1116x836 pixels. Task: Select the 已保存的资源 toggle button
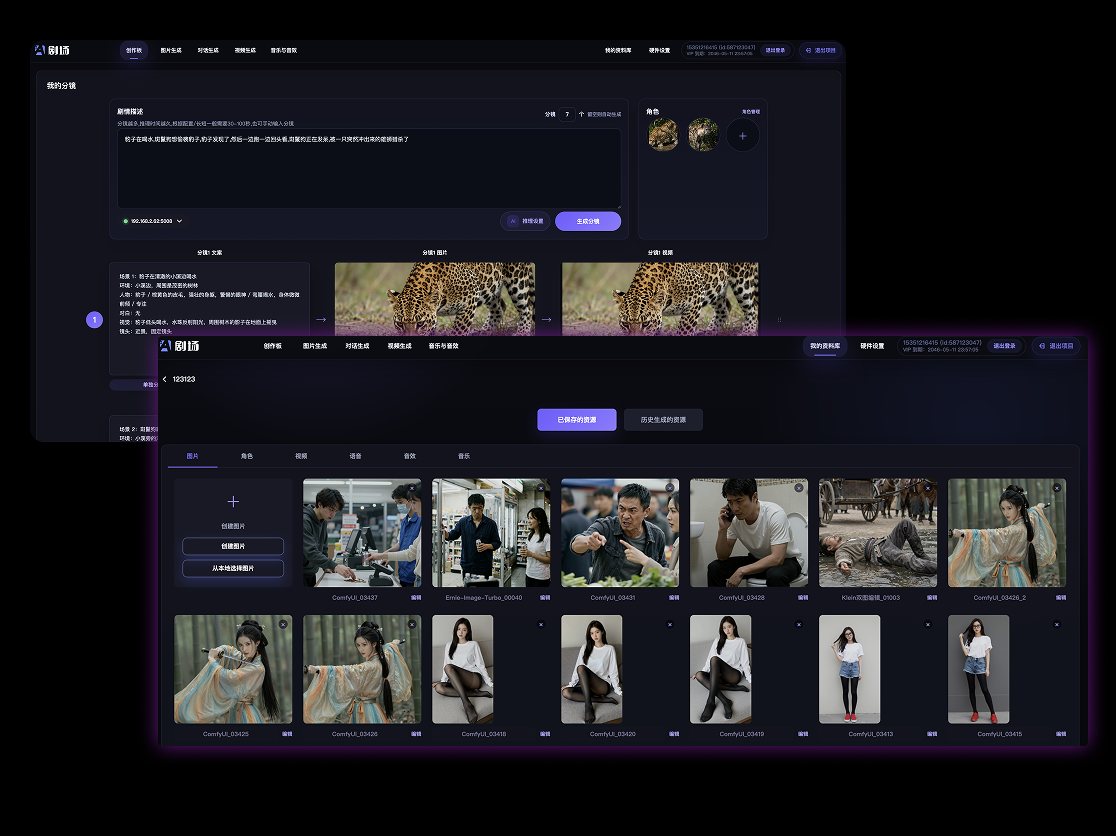click(x=577, y=420)
